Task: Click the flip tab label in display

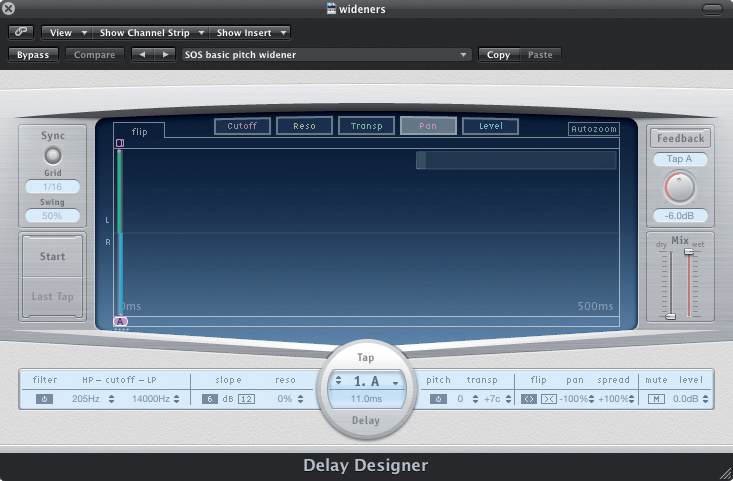Action: click(139, 132)
